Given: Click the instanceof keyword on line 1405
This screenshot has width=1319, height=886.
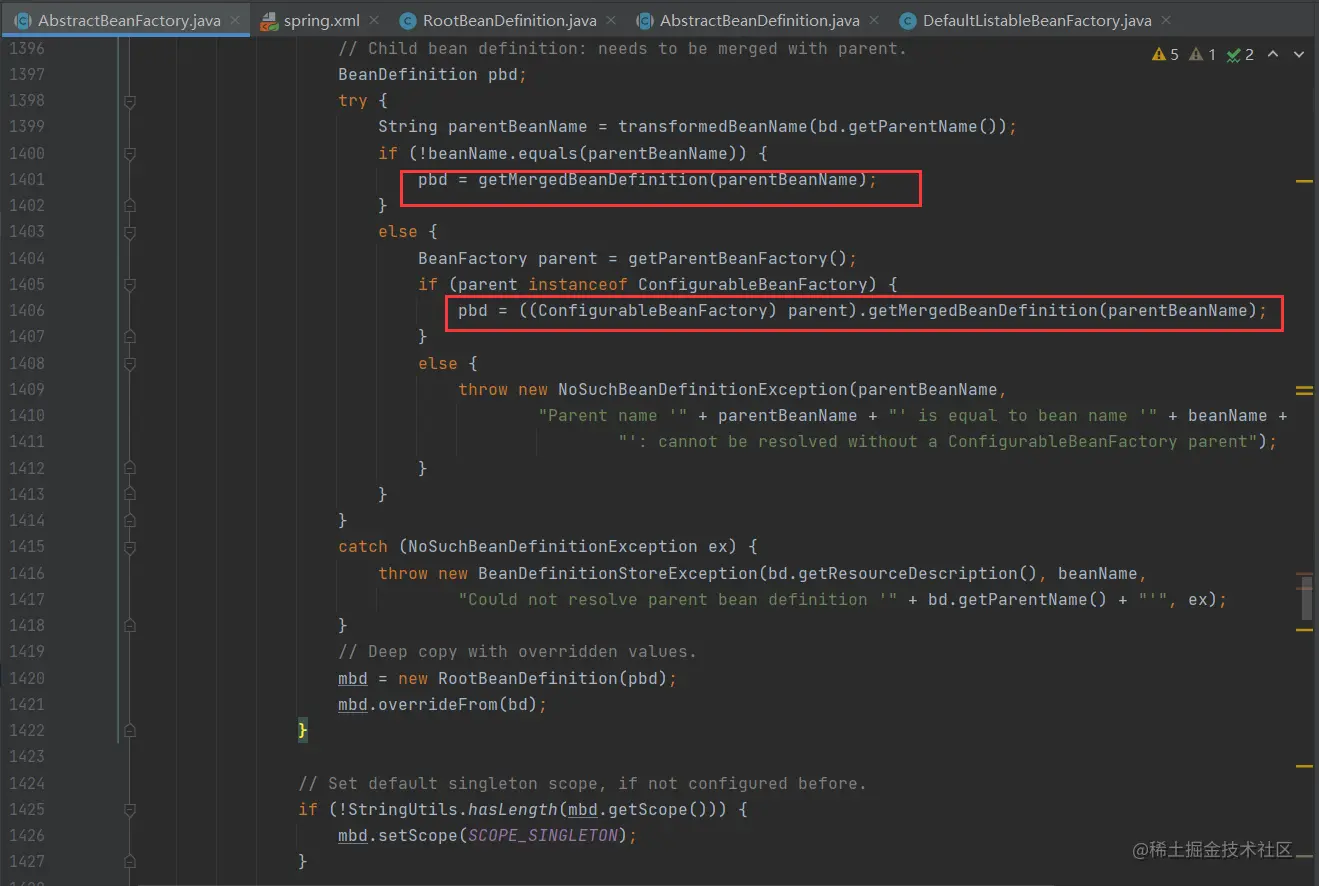Looking at the screenshot, I should tap(578, 284).
